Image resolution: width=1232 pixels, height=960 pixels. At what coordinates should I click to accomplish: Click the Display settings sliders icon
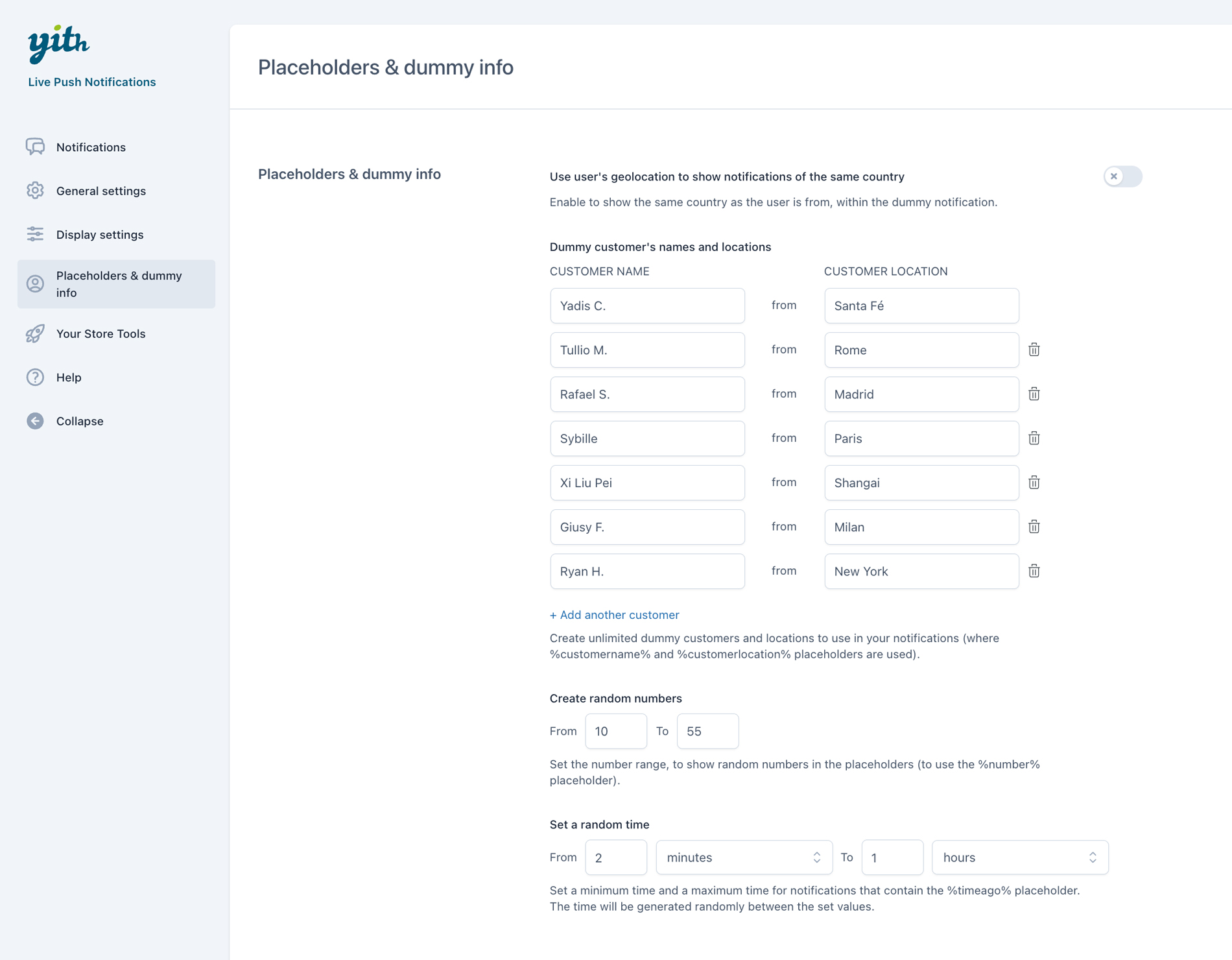pyautogui.click(x=35, y=234)
